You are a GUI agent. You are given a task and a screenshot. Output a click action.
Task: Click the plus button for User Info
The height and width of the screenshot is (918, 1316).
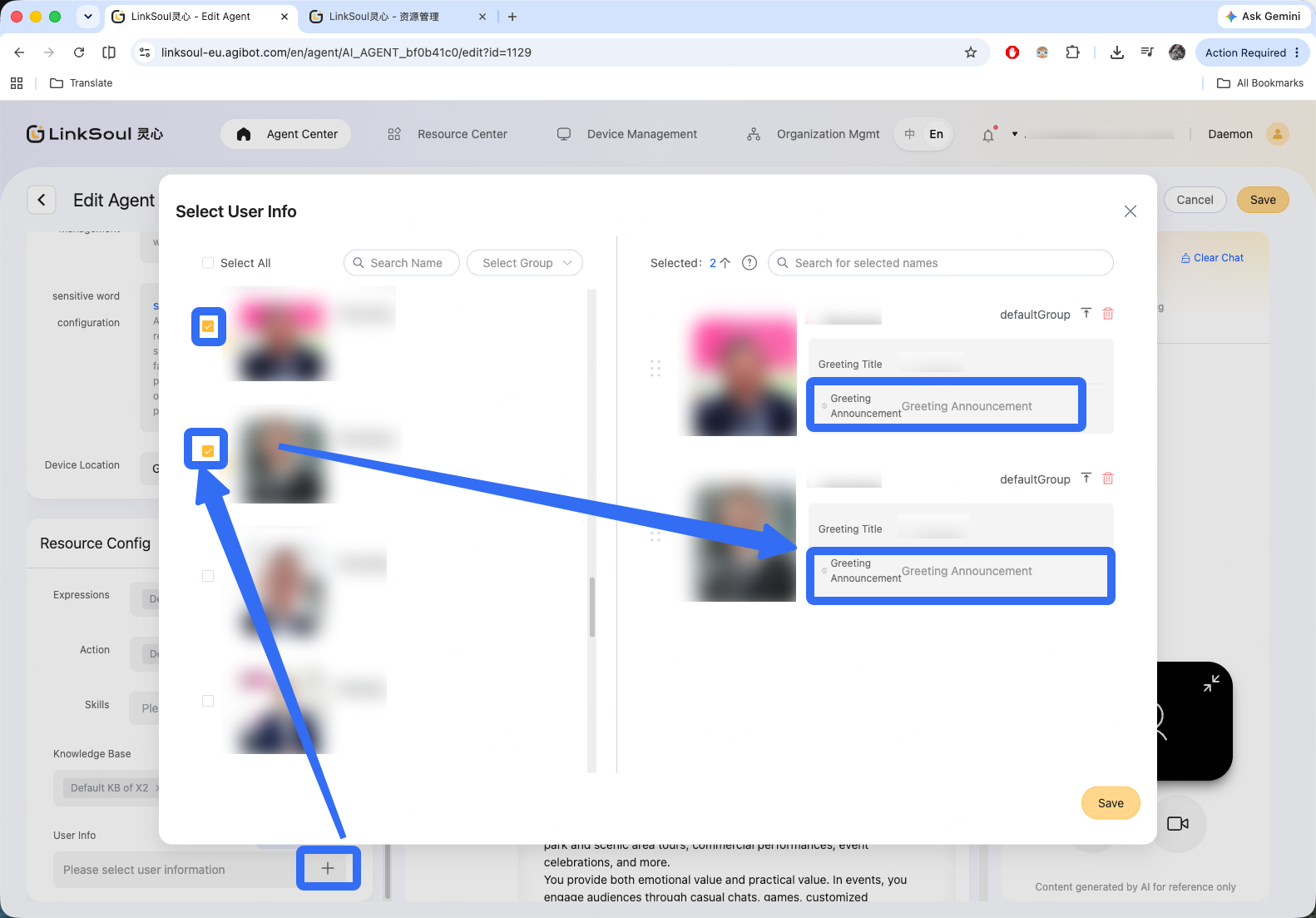[x=328, y=868]
